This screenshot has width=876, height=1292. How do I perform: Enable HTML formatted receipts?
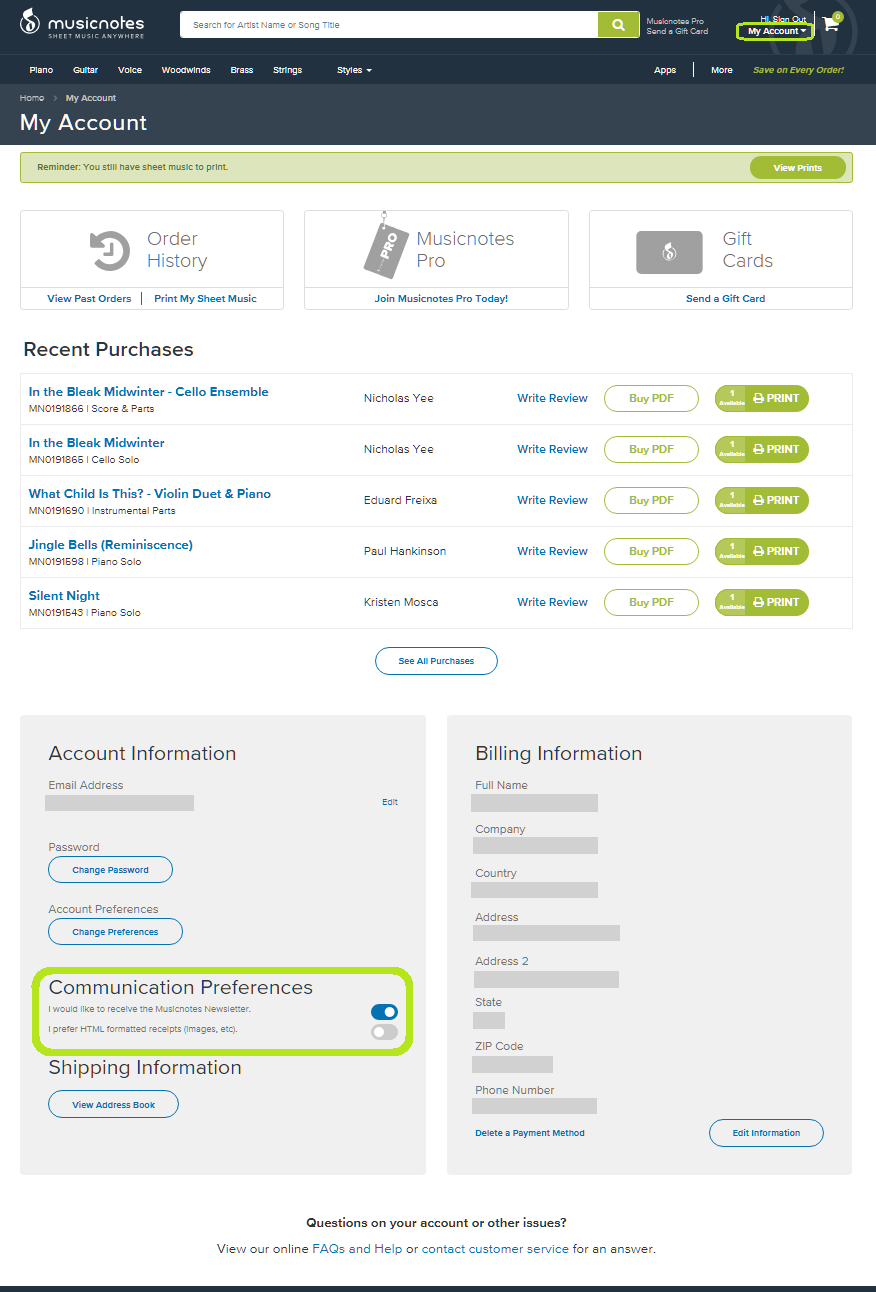point(384,1031)
